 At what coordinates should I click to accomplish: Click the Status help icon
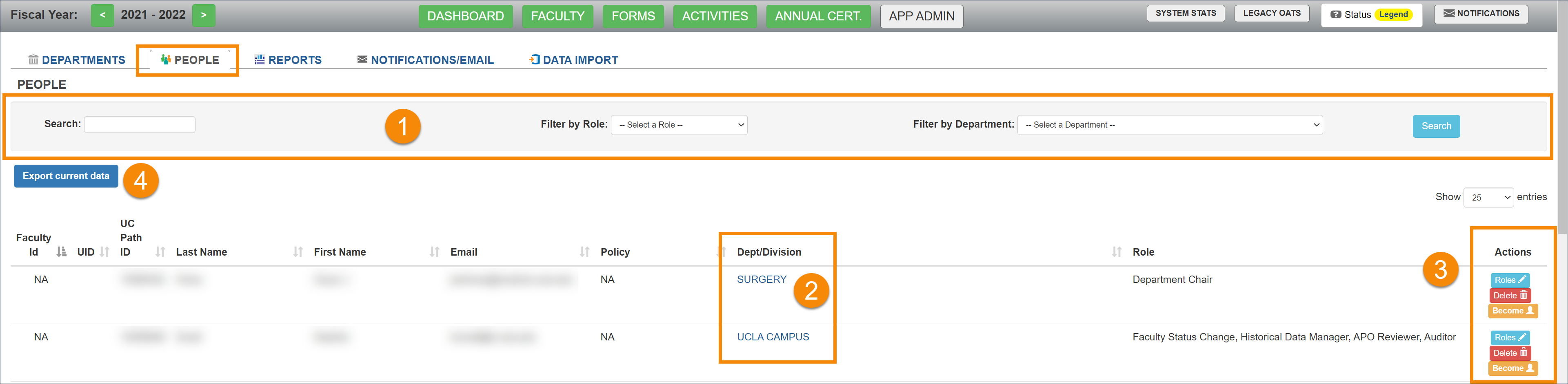click(x=1335, y=15)
